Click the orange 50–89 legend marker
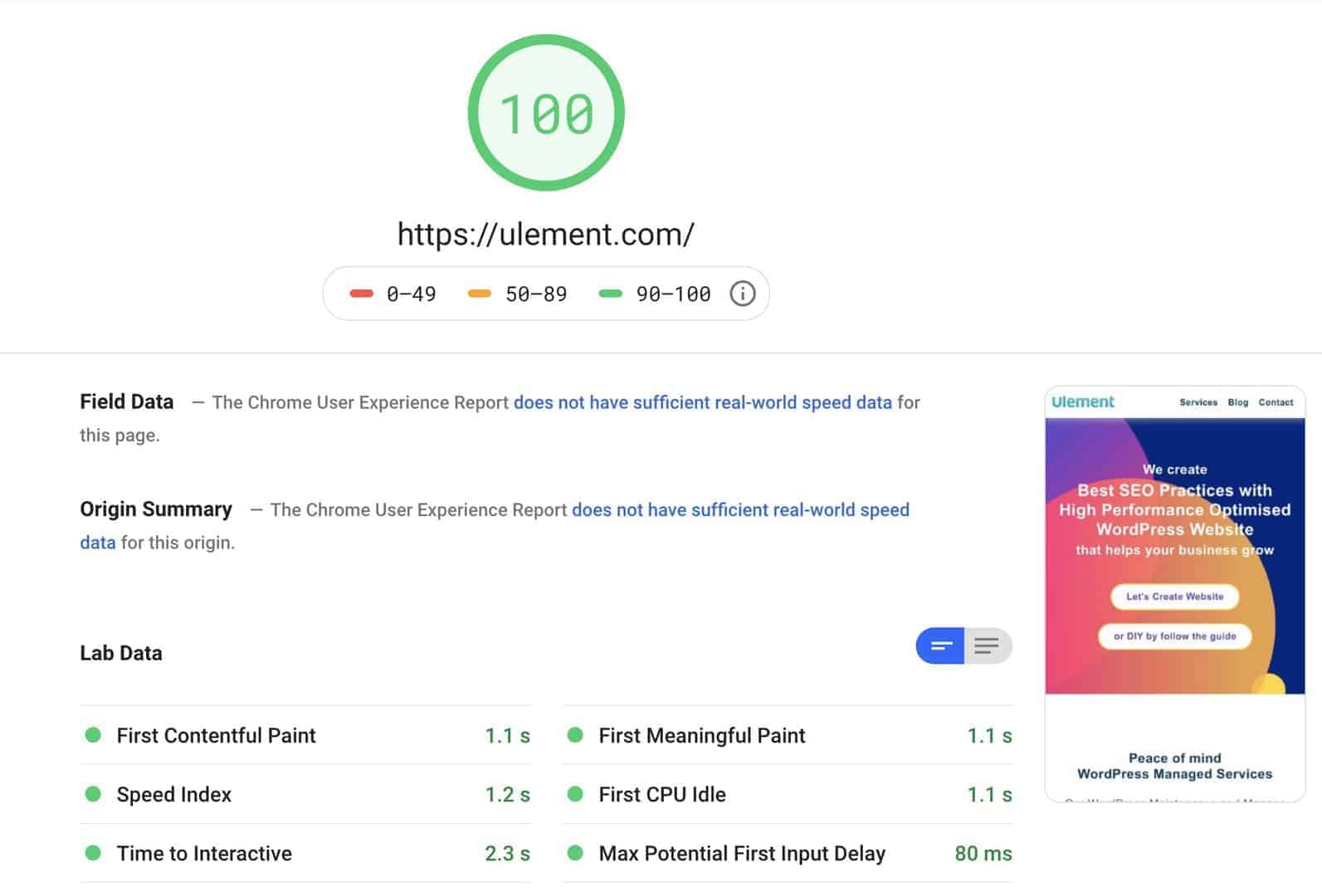1322x896 pixels. point(480,294)
